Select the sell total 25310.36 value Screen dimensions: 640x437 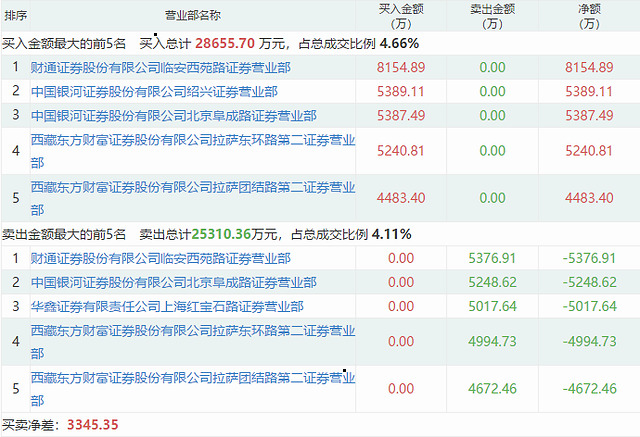click(221, 234)
